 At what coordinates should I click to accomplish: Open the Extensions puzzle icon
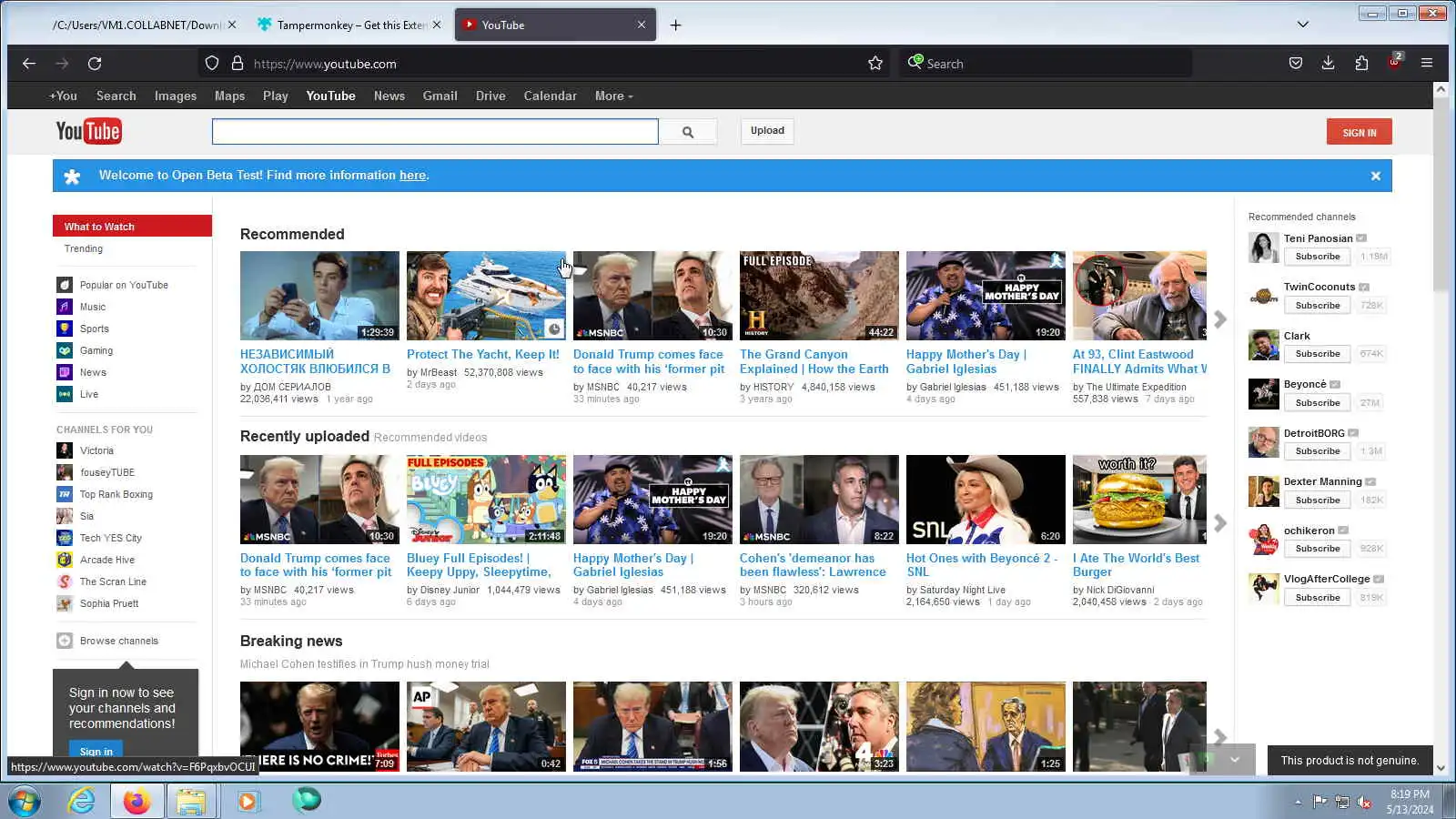point(1361,64)
